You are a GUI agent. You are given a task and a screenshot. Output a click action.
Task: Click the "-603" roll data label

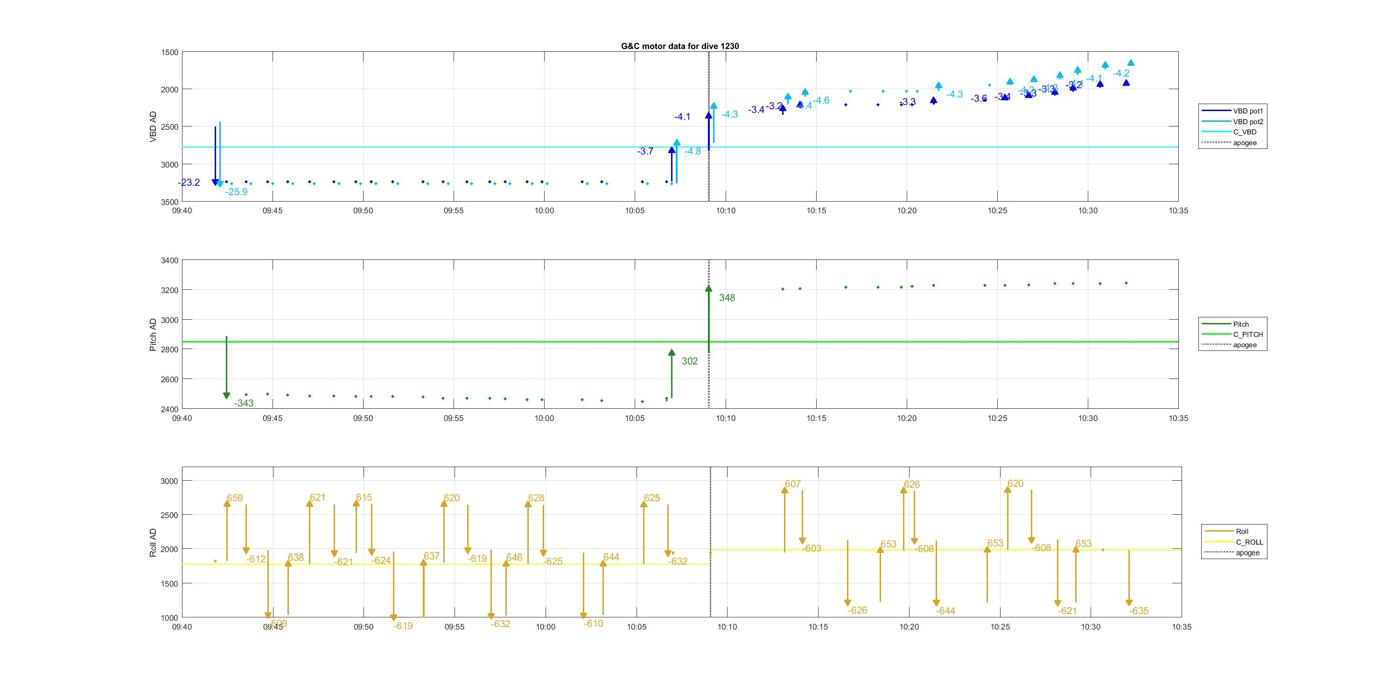tap(812, 548)
